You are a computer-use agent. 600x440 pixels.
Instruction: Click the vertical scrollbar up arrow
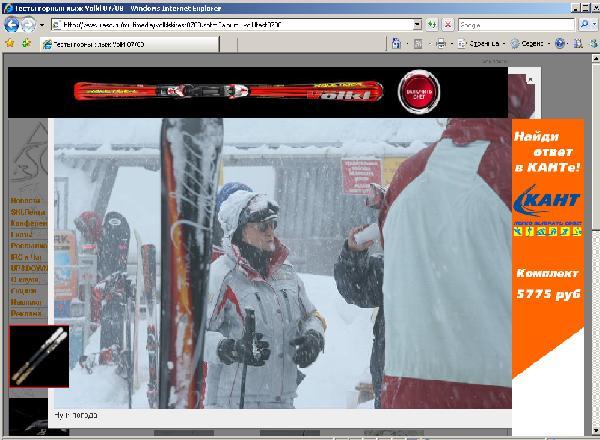596,59
